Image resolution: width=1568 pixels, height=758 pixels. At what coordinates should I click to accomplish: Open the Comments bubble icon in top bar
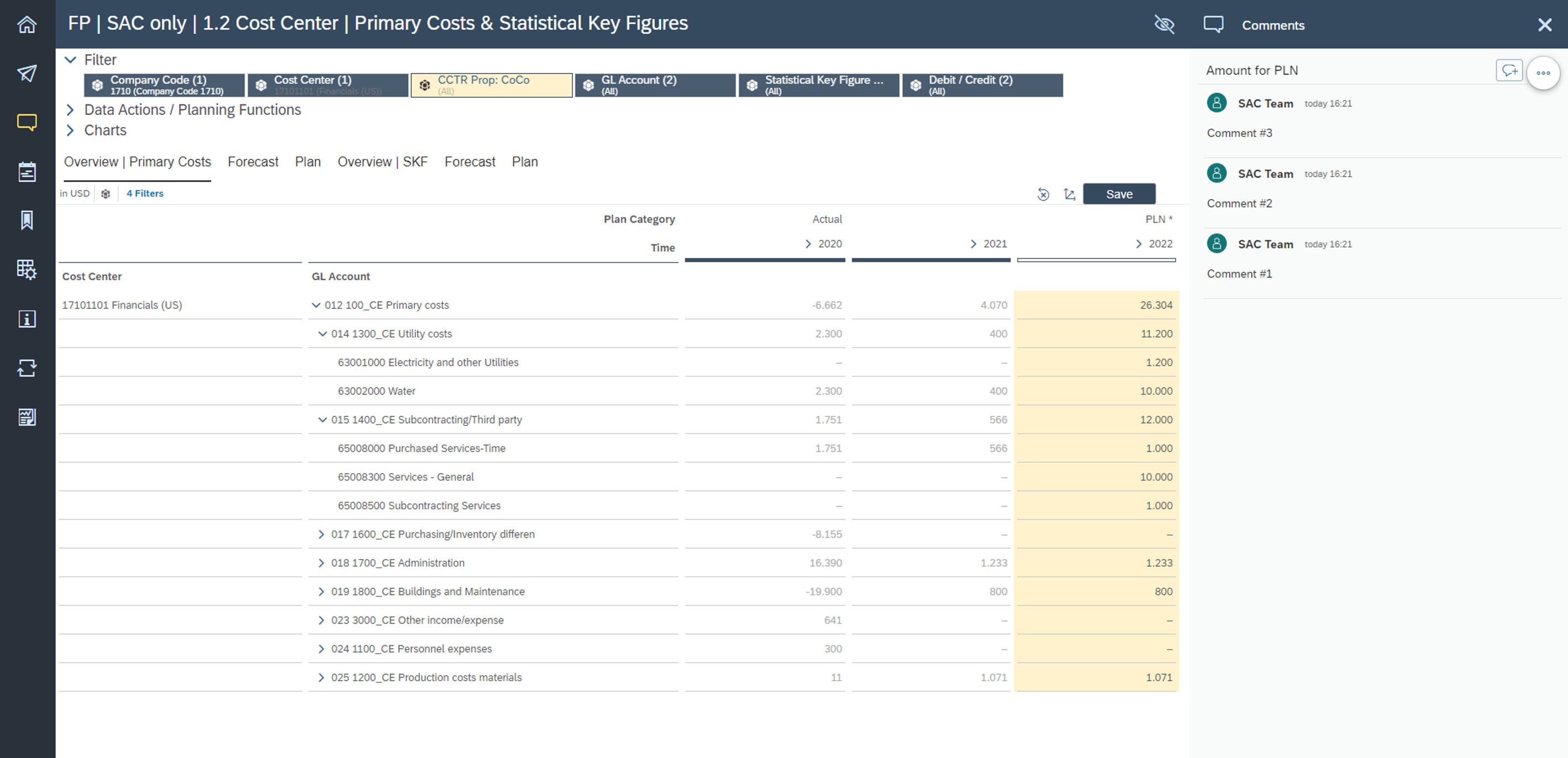pos(1214,24)
